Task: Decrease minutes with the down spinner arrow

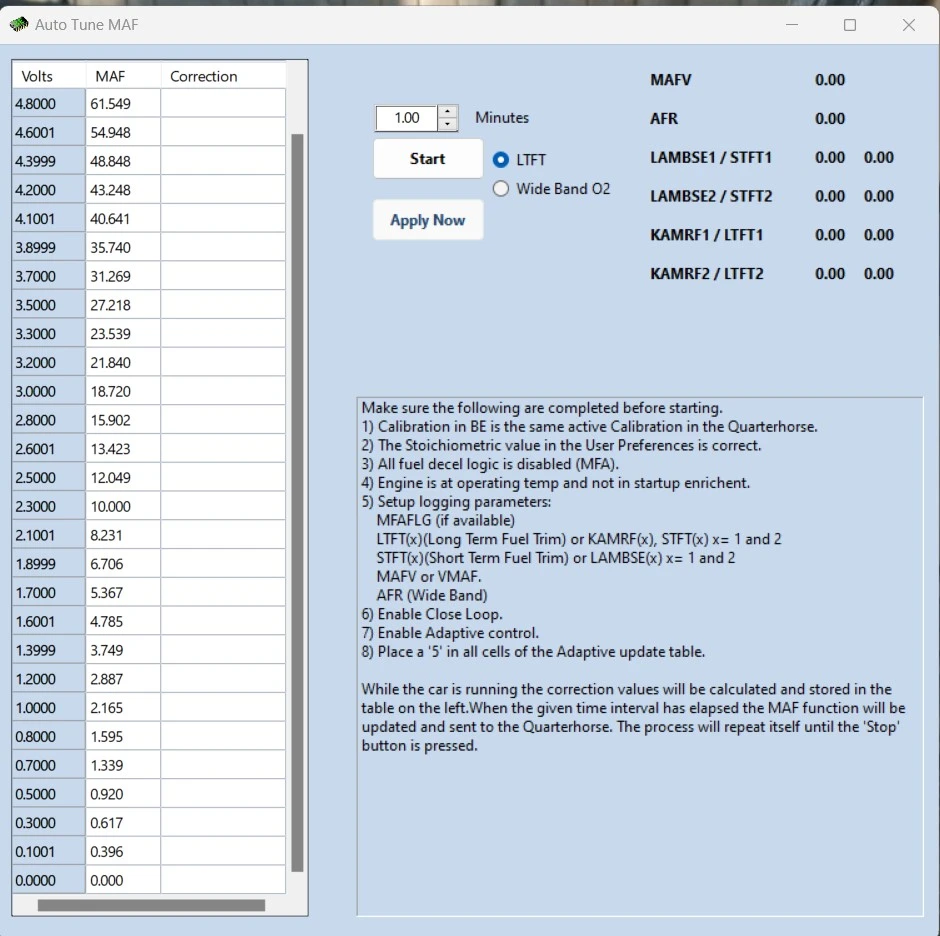Action: click(448, 124)
